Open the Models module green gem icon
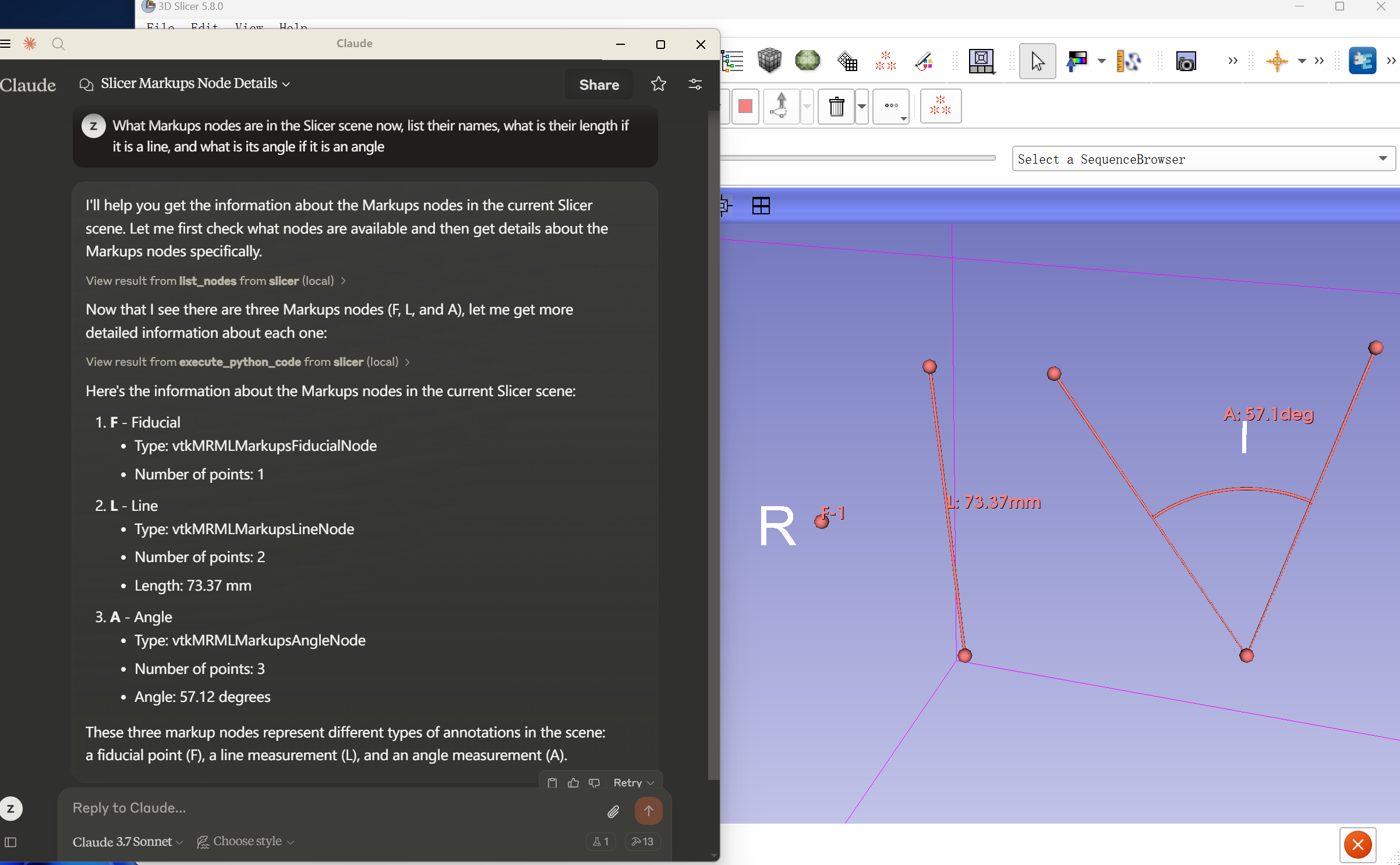This screenshot has height=865, width=1400. coord(807,61)
